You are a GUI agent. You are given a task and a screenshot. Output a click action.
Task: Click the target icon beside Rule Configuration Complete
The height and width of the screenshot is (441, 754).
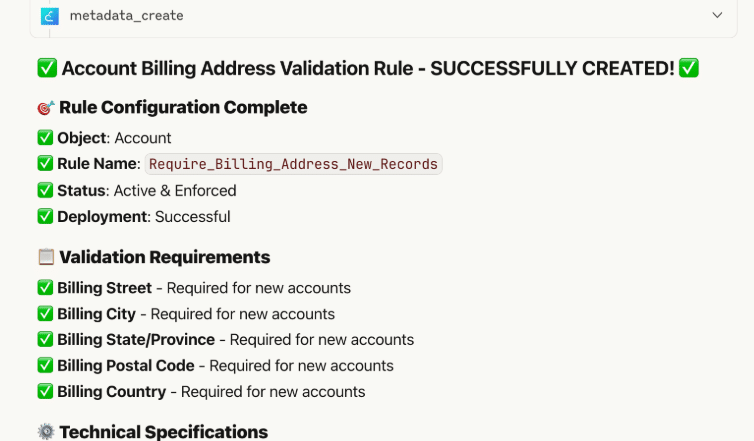[46, 108]
